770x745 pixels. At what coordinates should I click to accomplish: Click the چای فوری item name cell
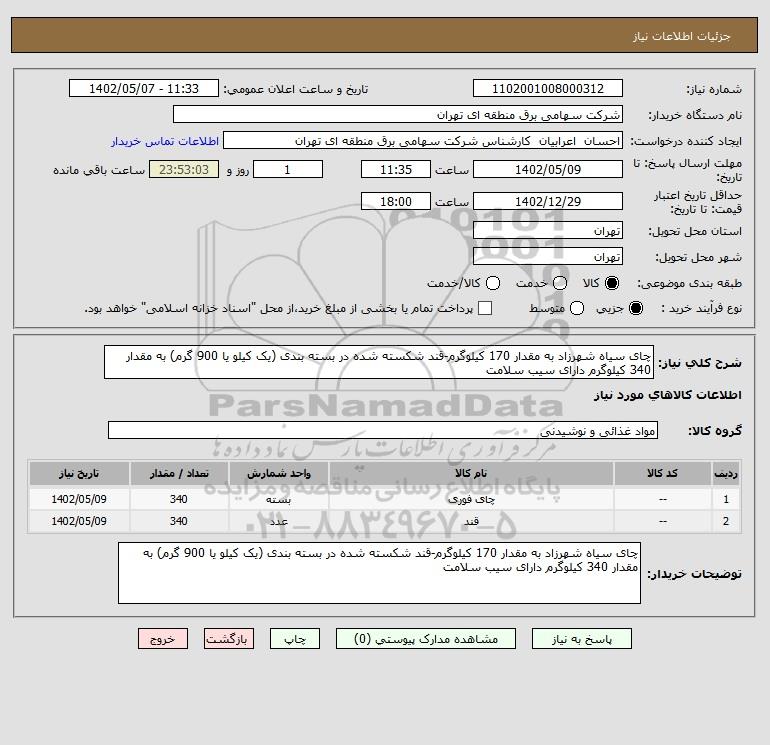click(471, 499)
